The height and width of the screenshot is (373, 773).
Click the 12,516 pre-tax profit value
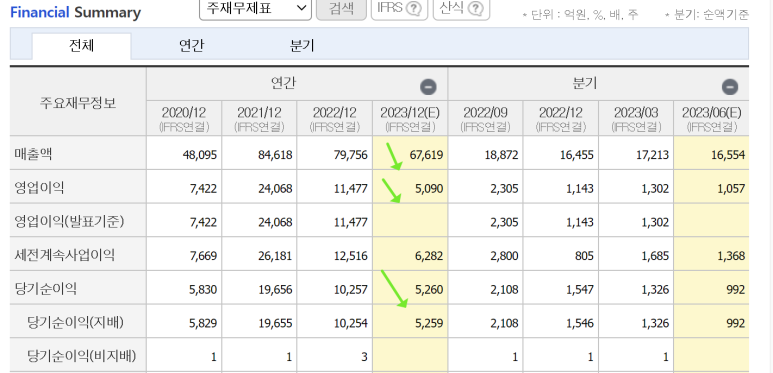[351, 256]
